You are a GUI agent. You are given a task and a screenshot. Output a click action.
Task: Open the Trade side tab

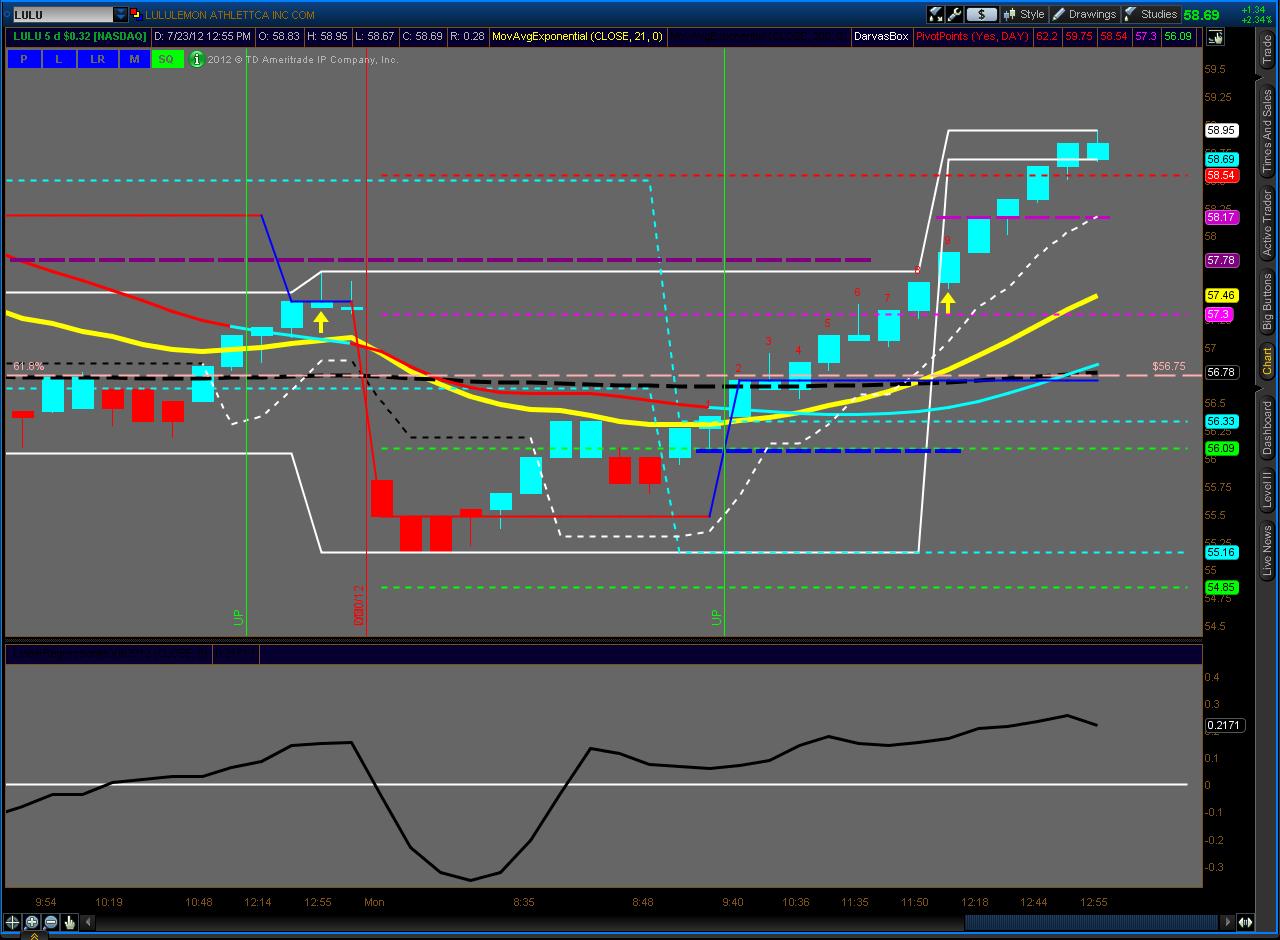click(x=1267, y=49)
